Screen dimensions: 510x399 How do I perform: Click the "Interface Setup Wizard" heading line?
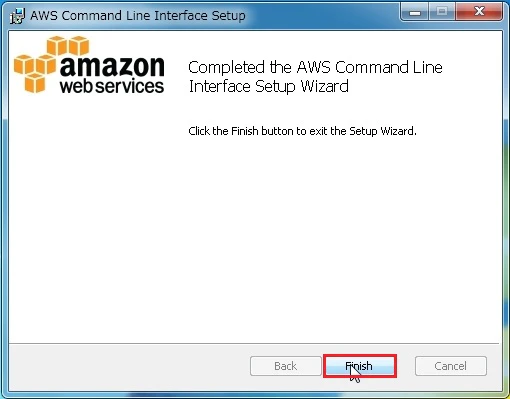point(269,86)
